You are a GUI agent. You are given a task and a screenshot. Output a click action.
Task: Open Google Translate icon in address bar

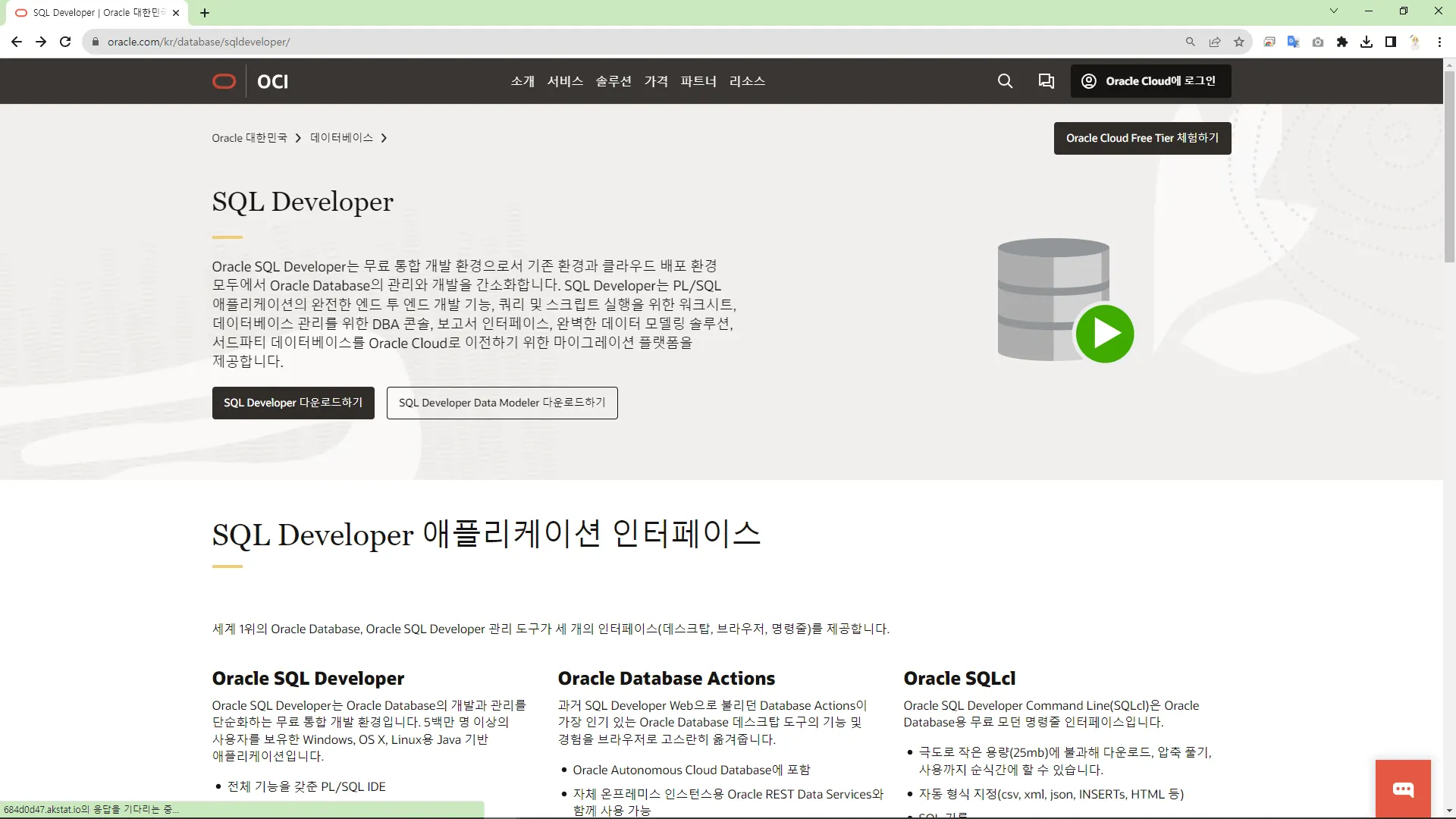tap(1294, 42)
